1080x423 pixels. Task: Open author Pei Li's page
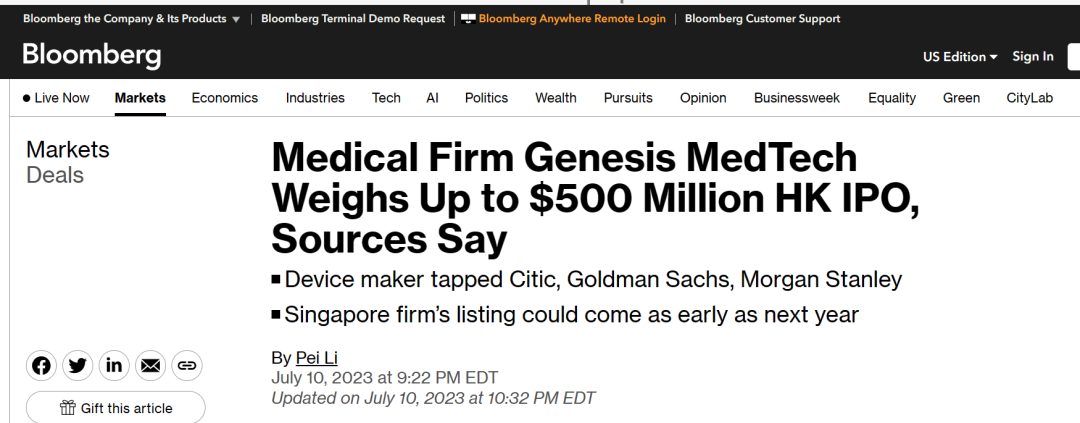point(318,358)
